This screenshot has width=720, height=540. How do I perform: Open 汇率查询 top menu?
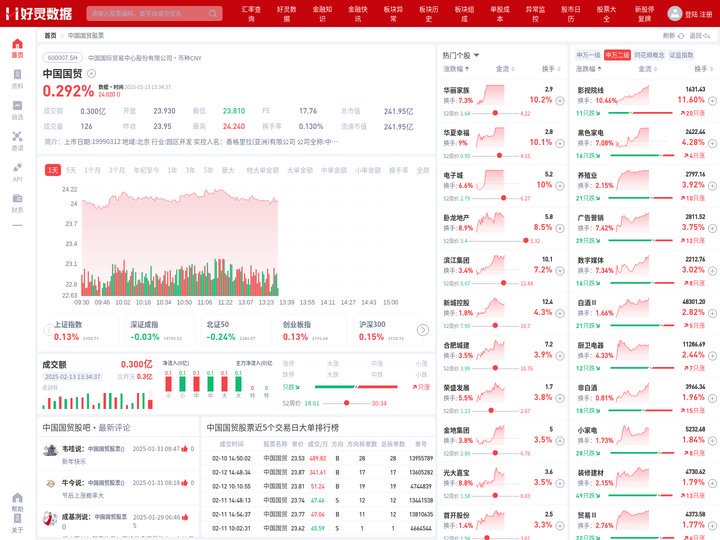251,13
